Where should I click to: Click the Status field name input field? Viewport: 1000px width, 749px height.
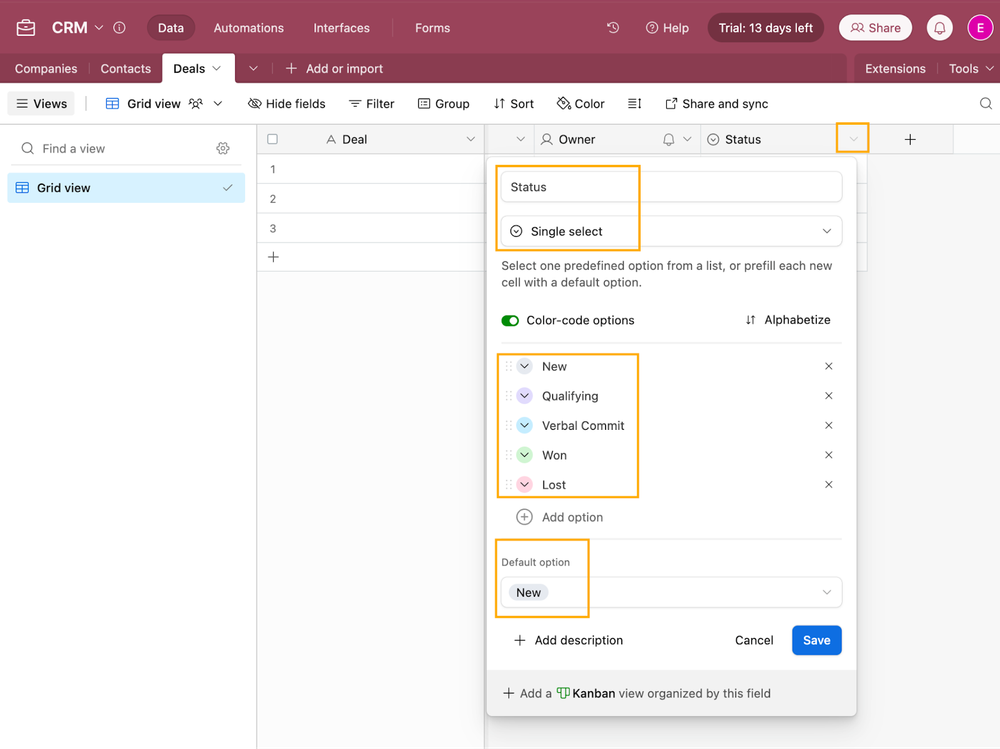[x=671, y=186]
